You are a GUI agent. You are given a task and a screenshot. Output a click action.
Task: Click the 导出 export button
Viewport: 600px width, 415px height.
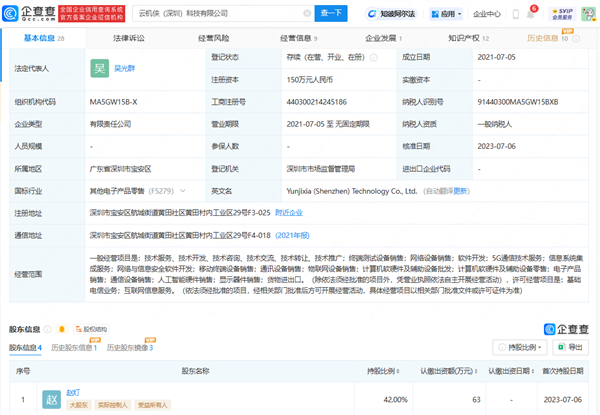(570, 347)
